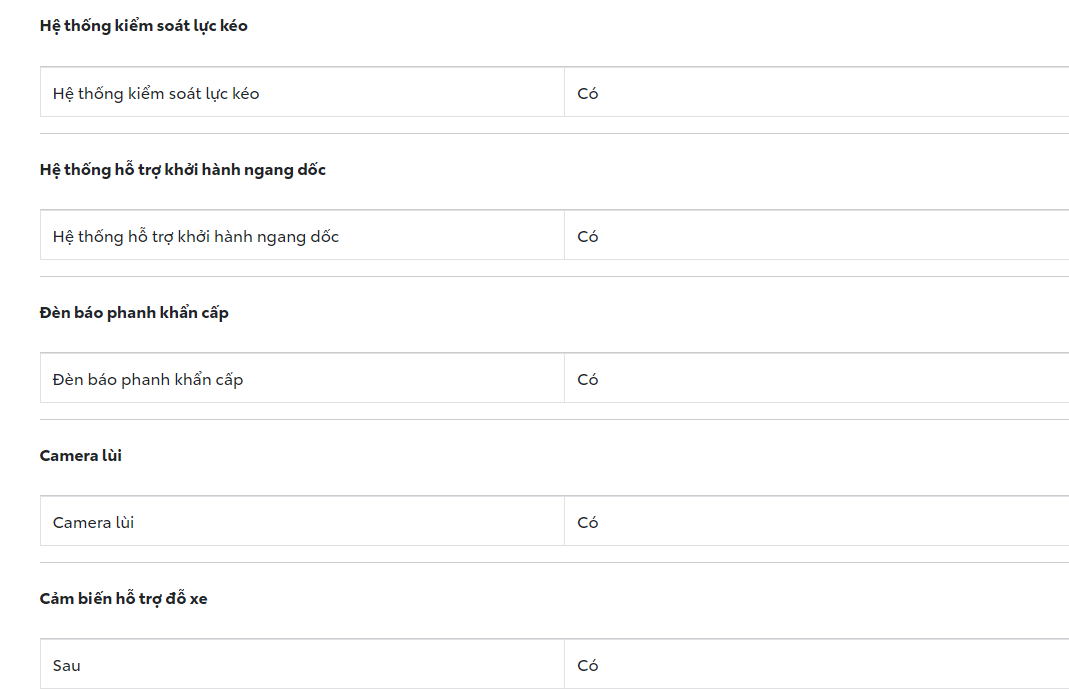Screen dimensions: 1069x690
Task: Select the Đèn báo phanh khẩn cấp table cell
Action: (x=148, y=380)
